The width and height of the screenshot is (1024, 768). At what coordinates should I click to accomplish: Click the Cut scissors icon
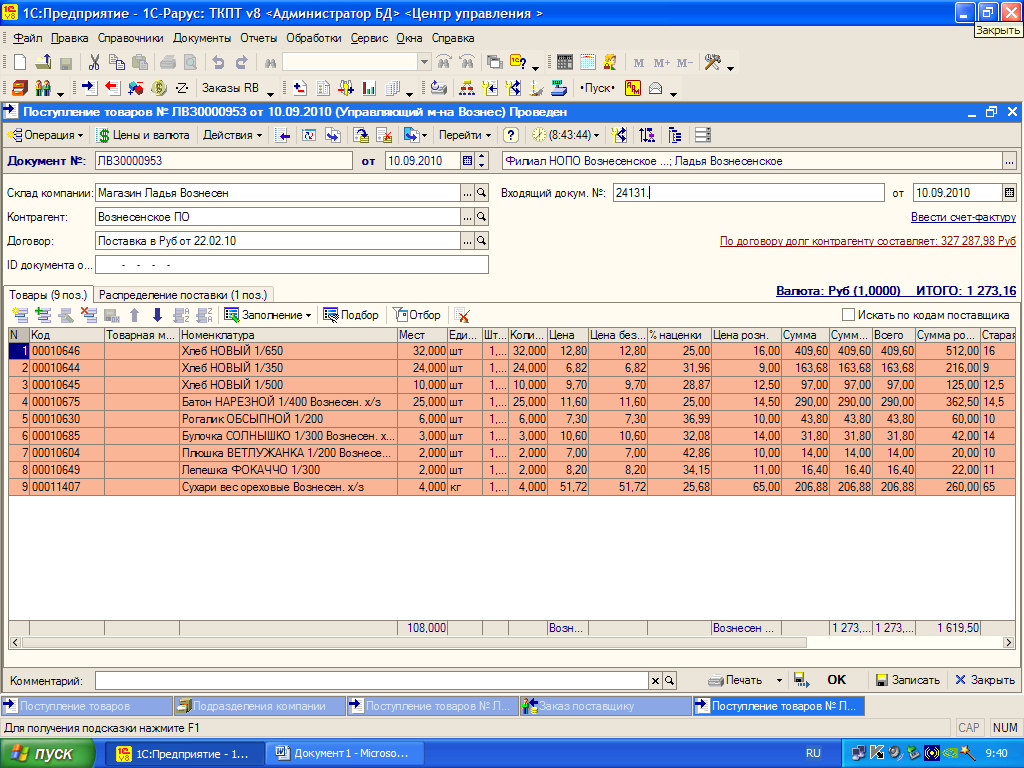pos(94,63)
